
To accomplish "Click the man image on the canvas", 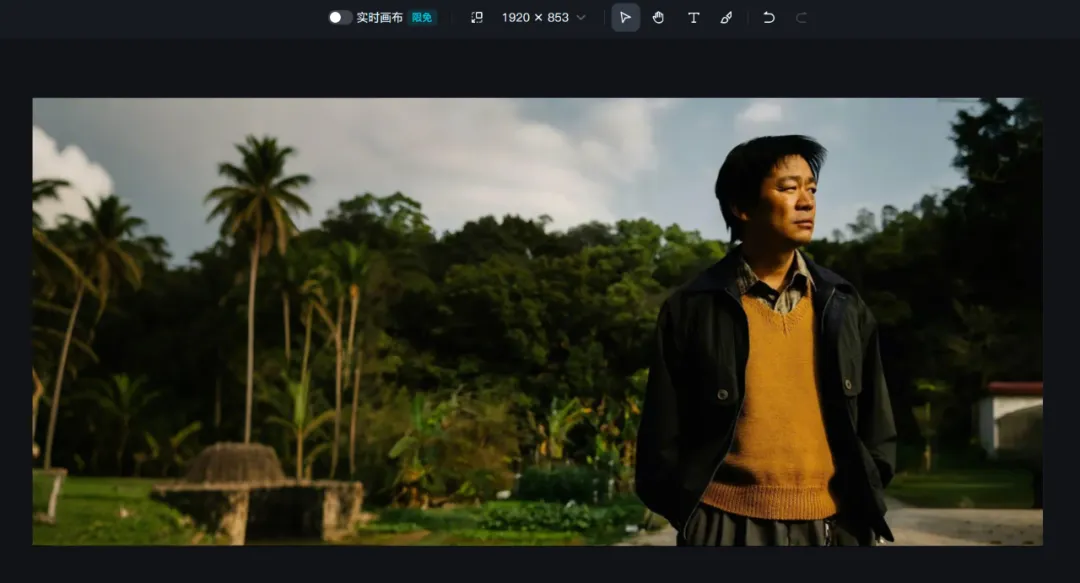I will [x=537, y=321].
